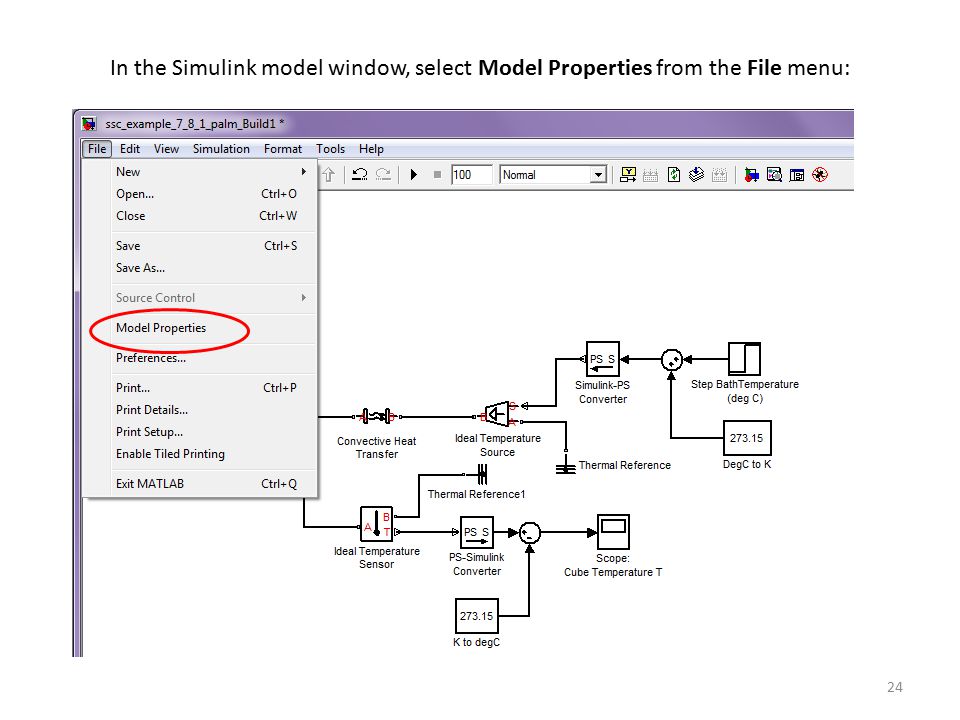Image resolution: width=960 pixels, height=720 pixels.
Task: Click the Convective Heat Transfer label text
Action: (x=377, y=448)
